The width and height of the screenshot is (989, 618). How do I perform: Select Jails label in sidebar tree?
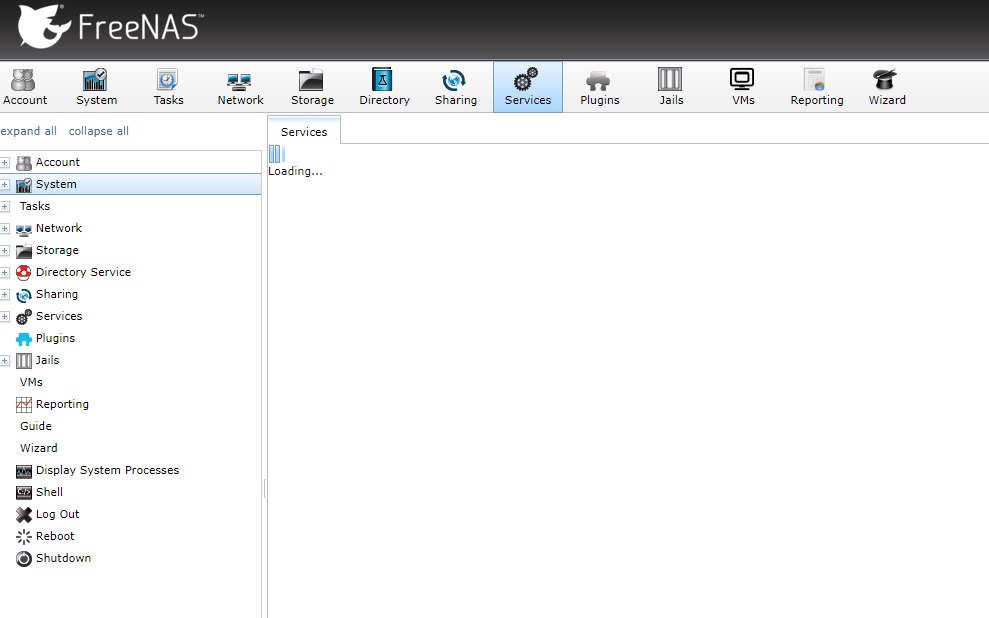pyautogui.click(x=47, y=361)
